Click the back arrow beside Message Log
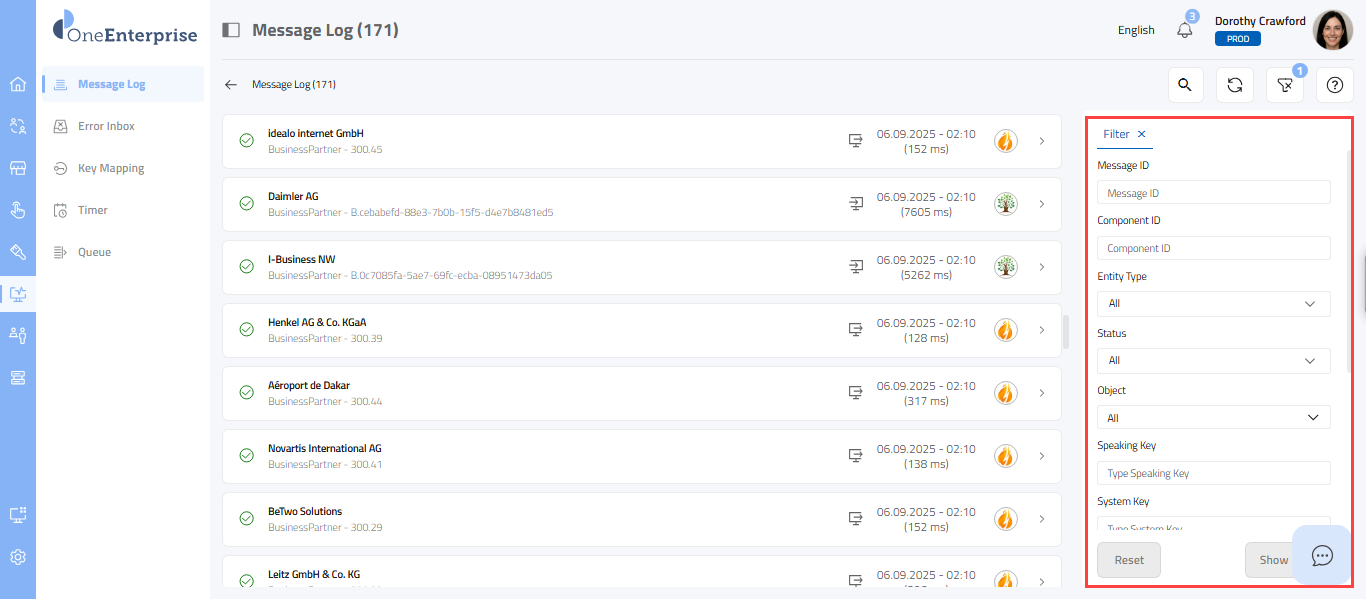The height and width of the screenshot is (599, 1366). click(x=231, y=85)
